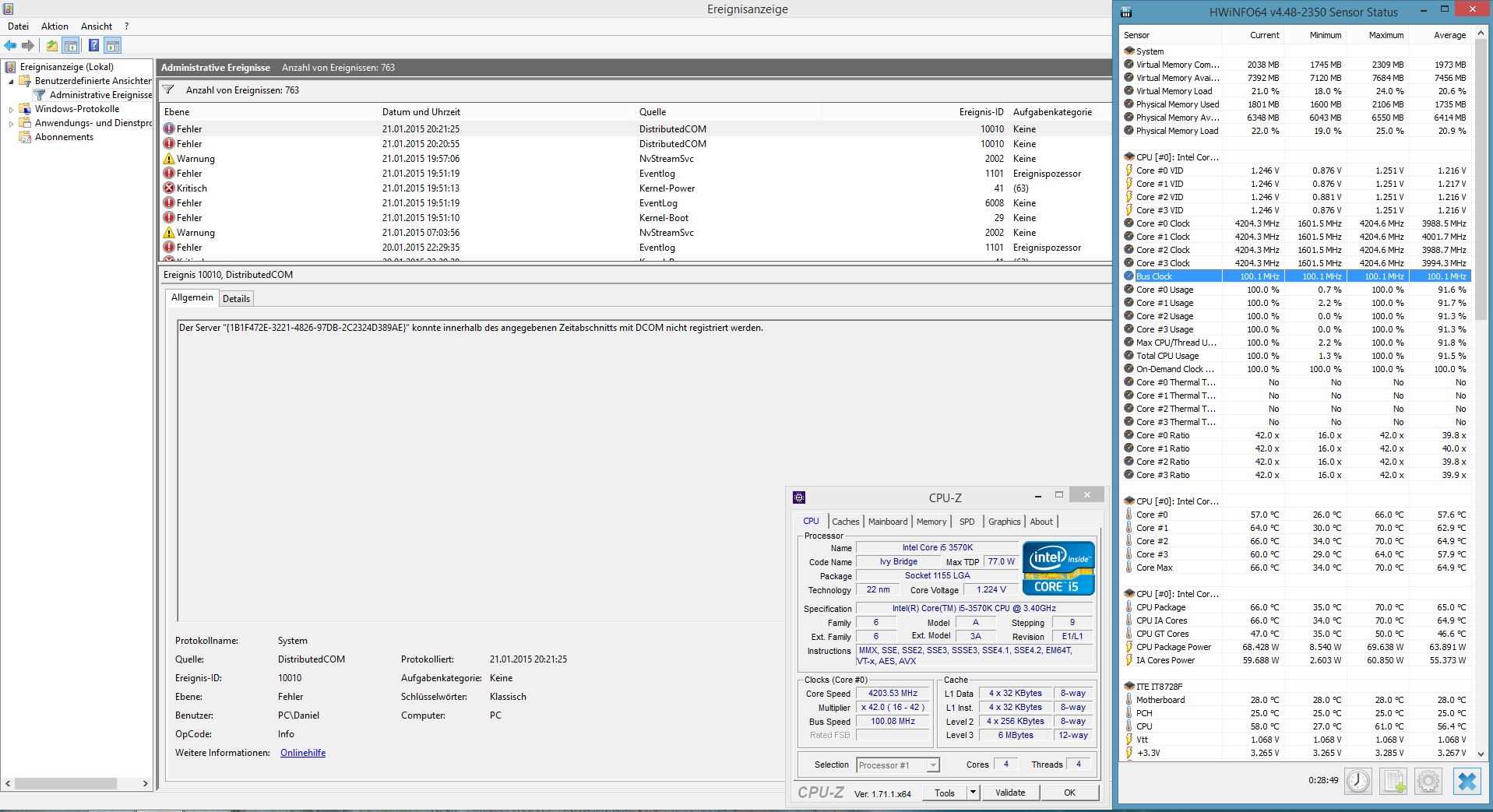
Task: Close HWiNFO sensors with blue X icon
Action: 1467,781
